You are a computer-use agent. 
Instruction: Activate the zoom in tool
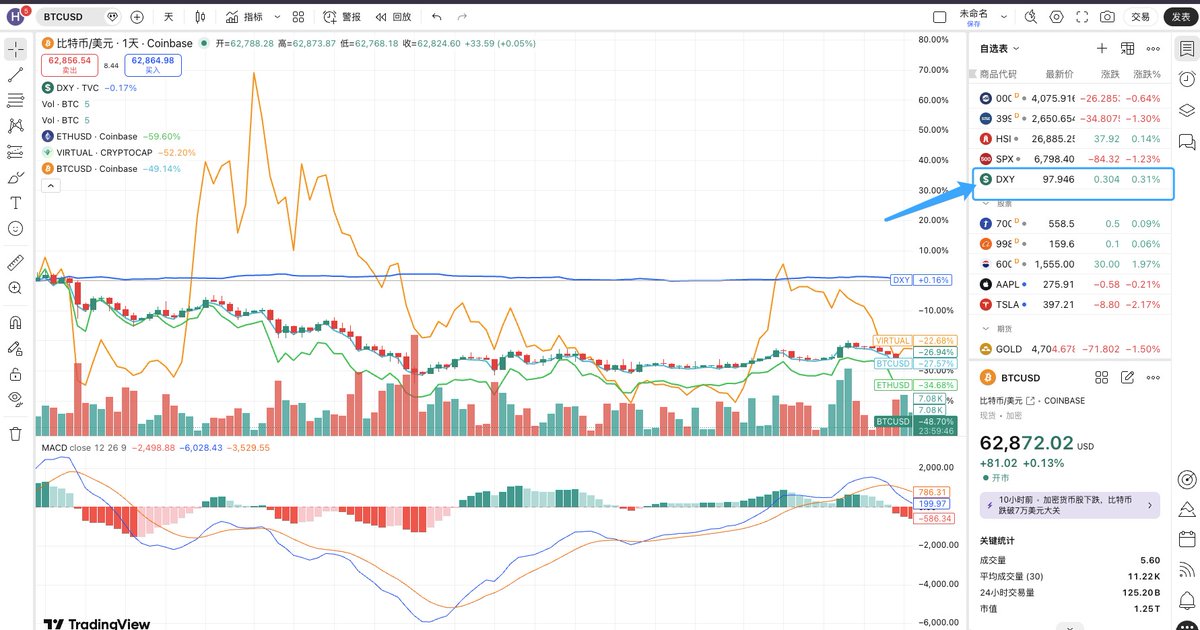pyautogui.click(x=15, y=288)
